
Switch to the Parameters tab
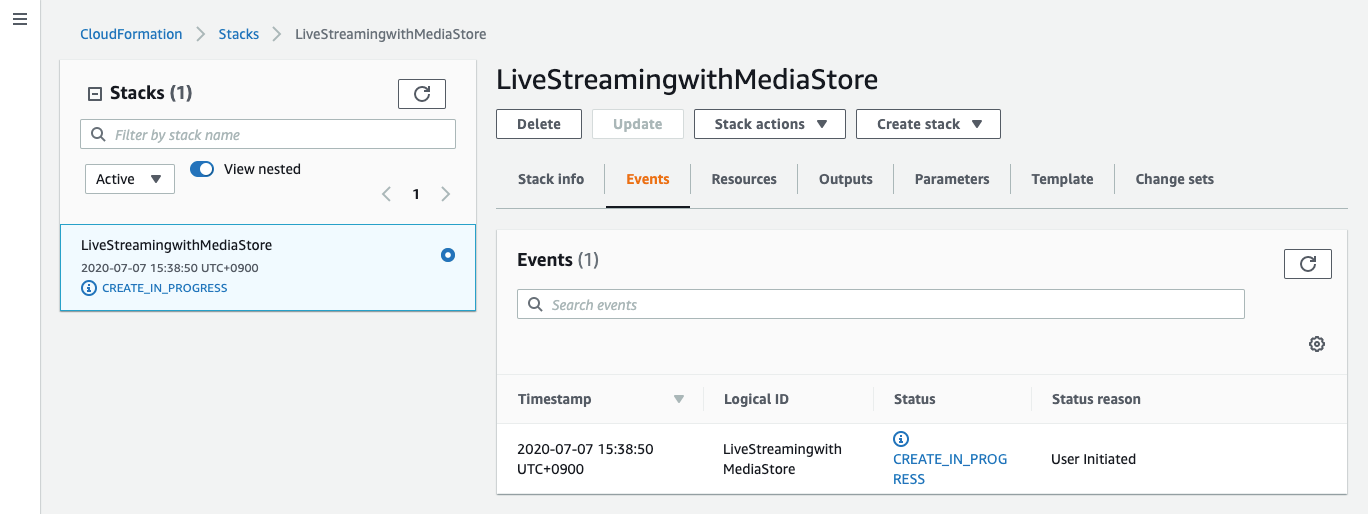tap(952, 179)
